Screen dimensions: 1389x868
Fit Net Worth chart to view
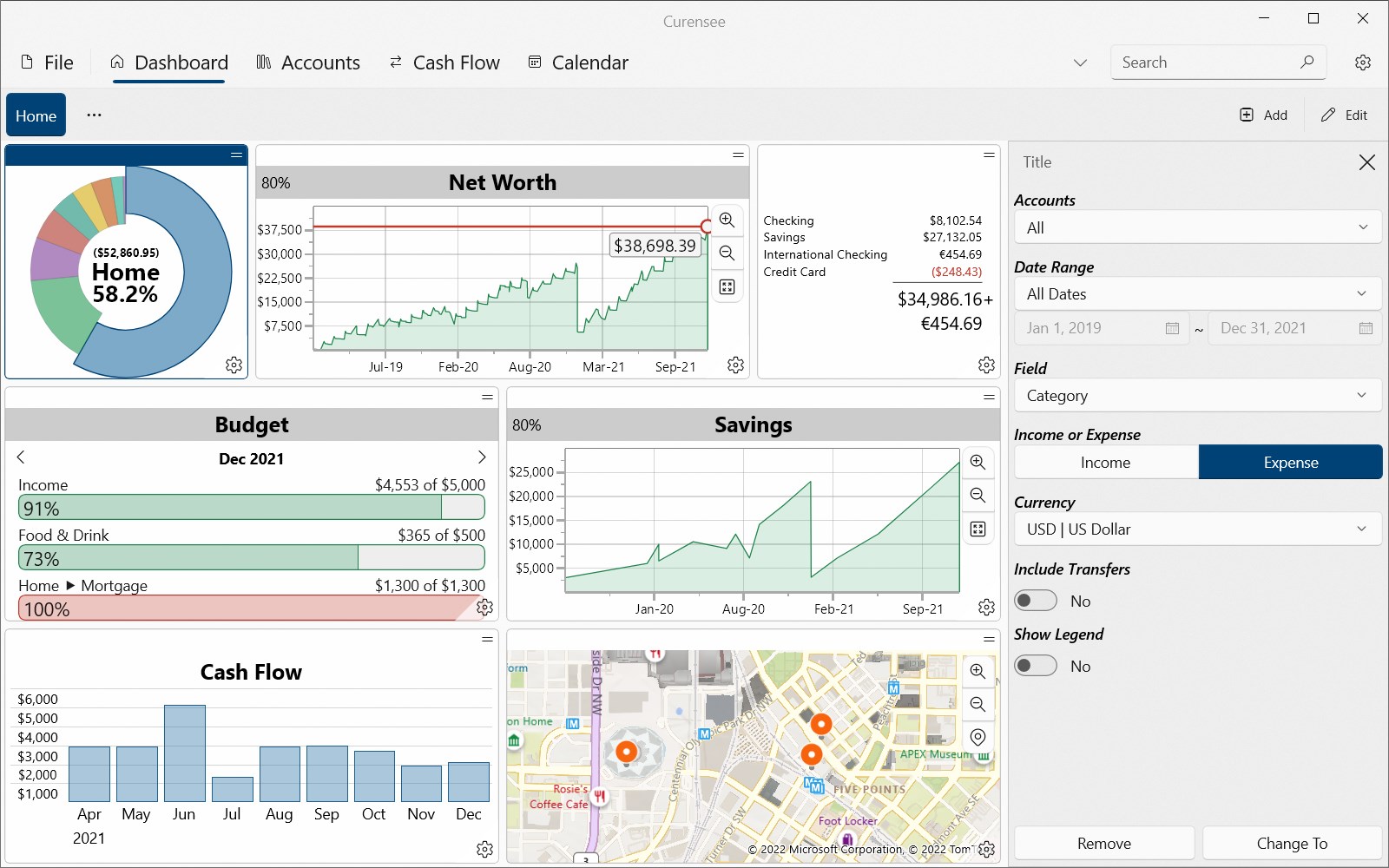[x=727, y=286]
